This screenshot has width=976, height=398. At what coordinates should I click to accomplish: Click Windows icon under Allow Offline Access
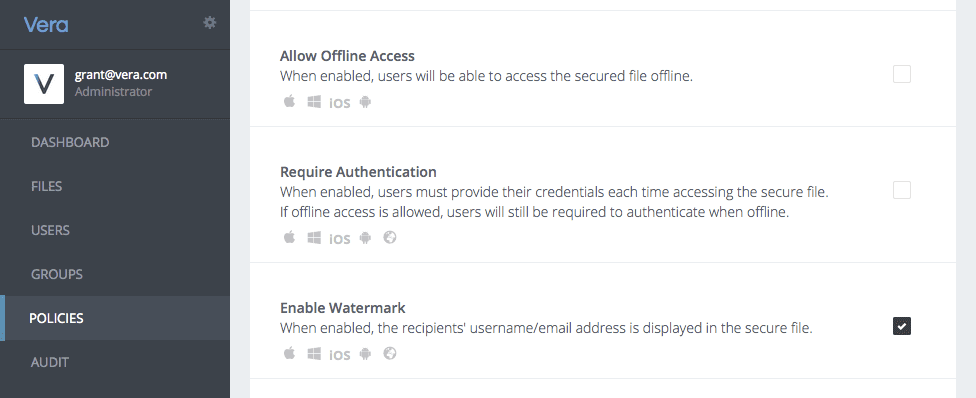pos(314,102)
